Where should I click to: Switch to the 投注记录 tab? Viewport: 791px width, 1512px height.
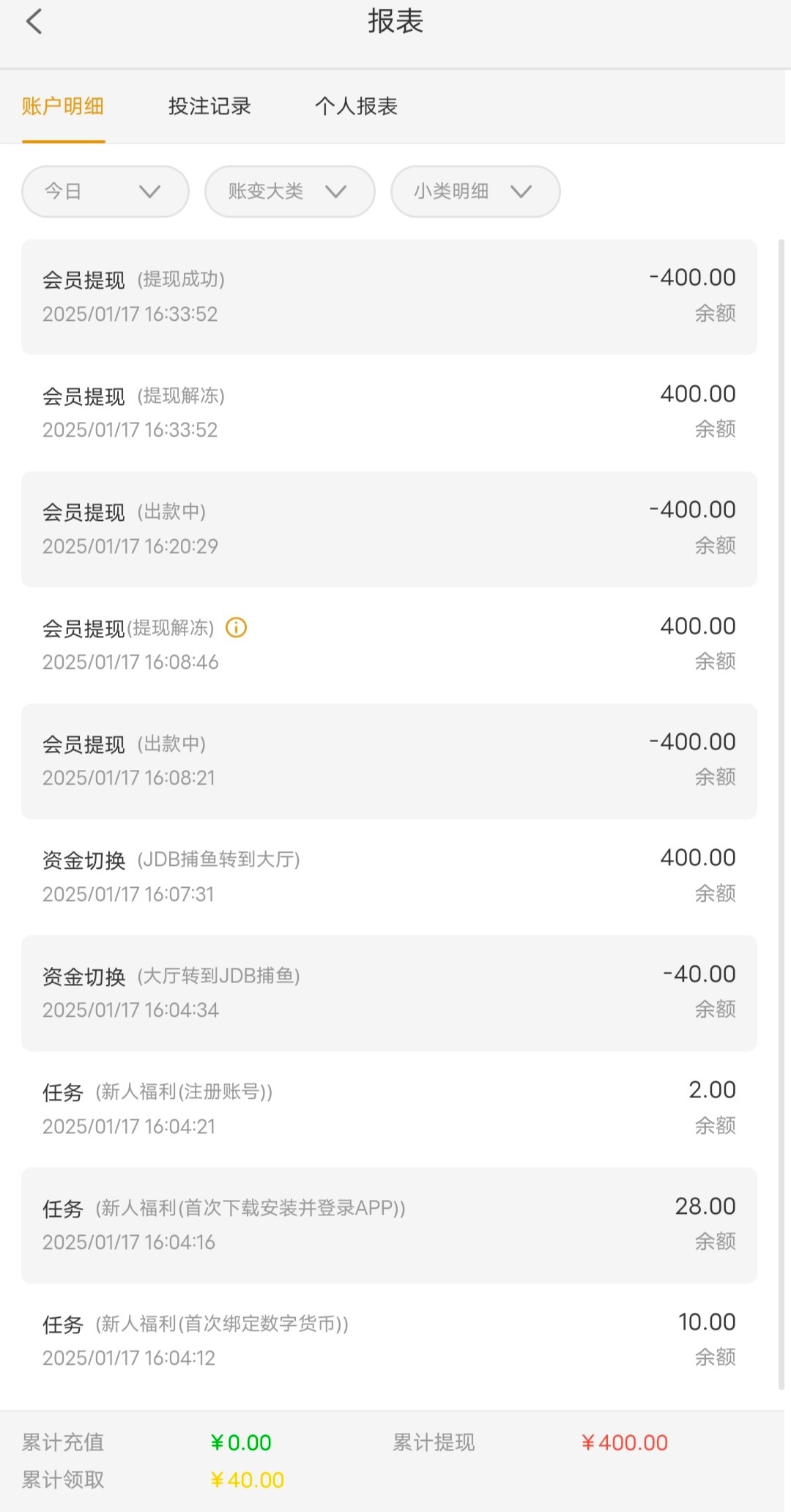[209, 107]
